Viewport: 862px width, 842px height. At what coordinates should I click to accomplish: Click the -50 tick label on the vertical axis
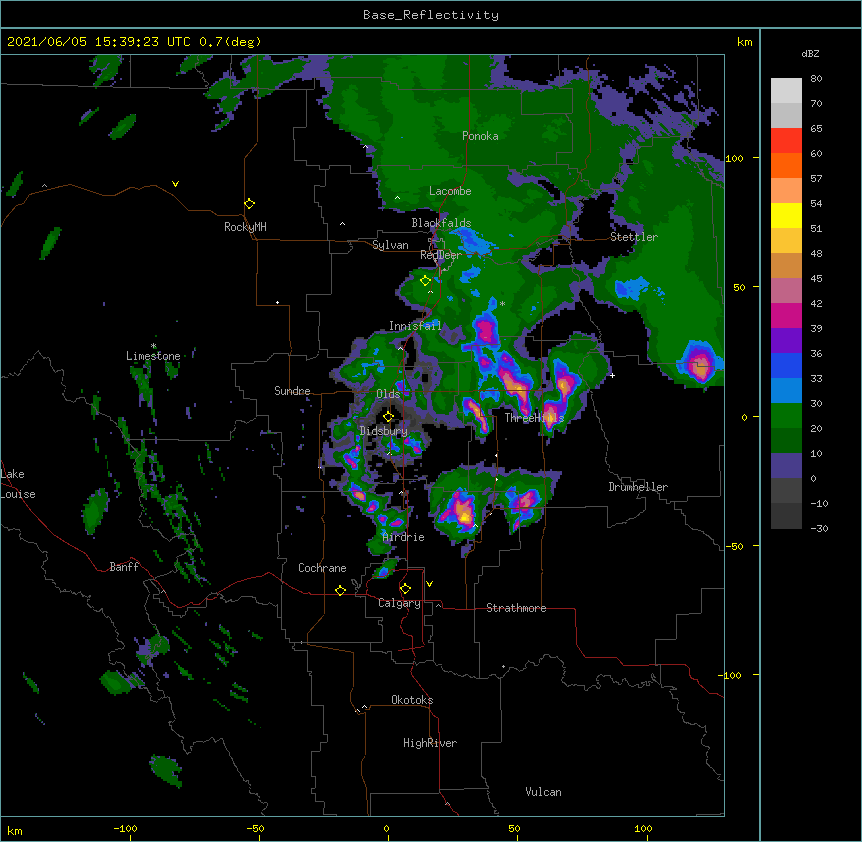coord(734,546)
